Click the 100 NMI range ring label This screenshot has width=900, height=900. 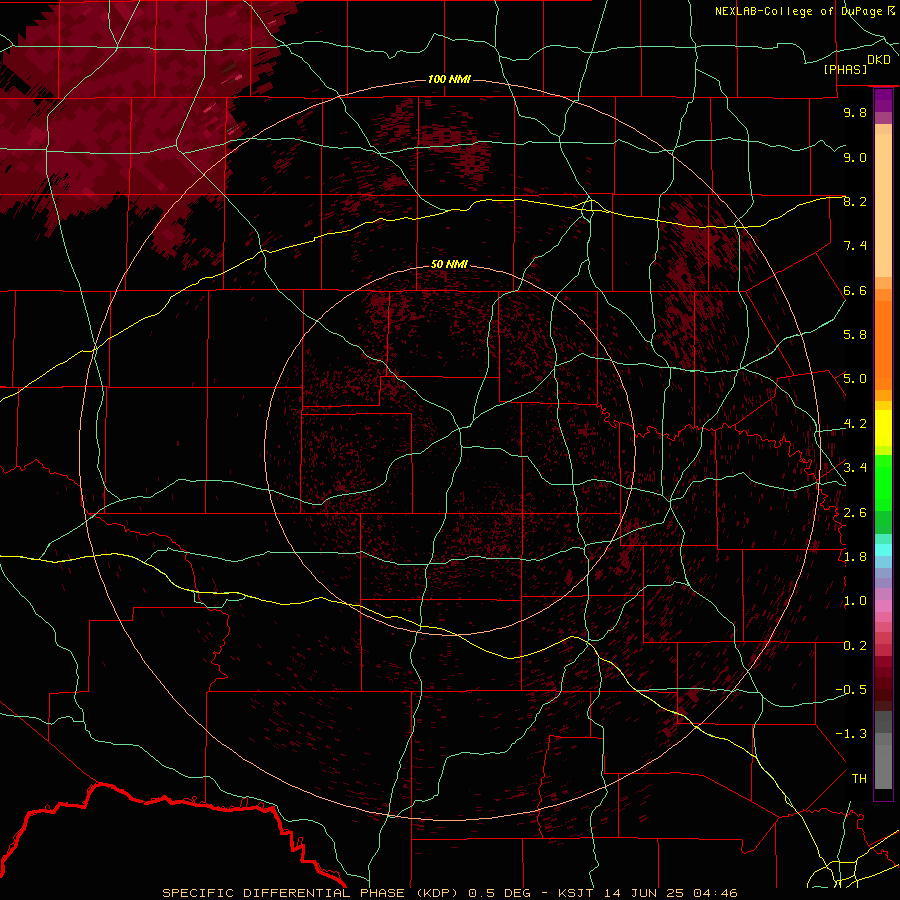[x=449, y=79]
